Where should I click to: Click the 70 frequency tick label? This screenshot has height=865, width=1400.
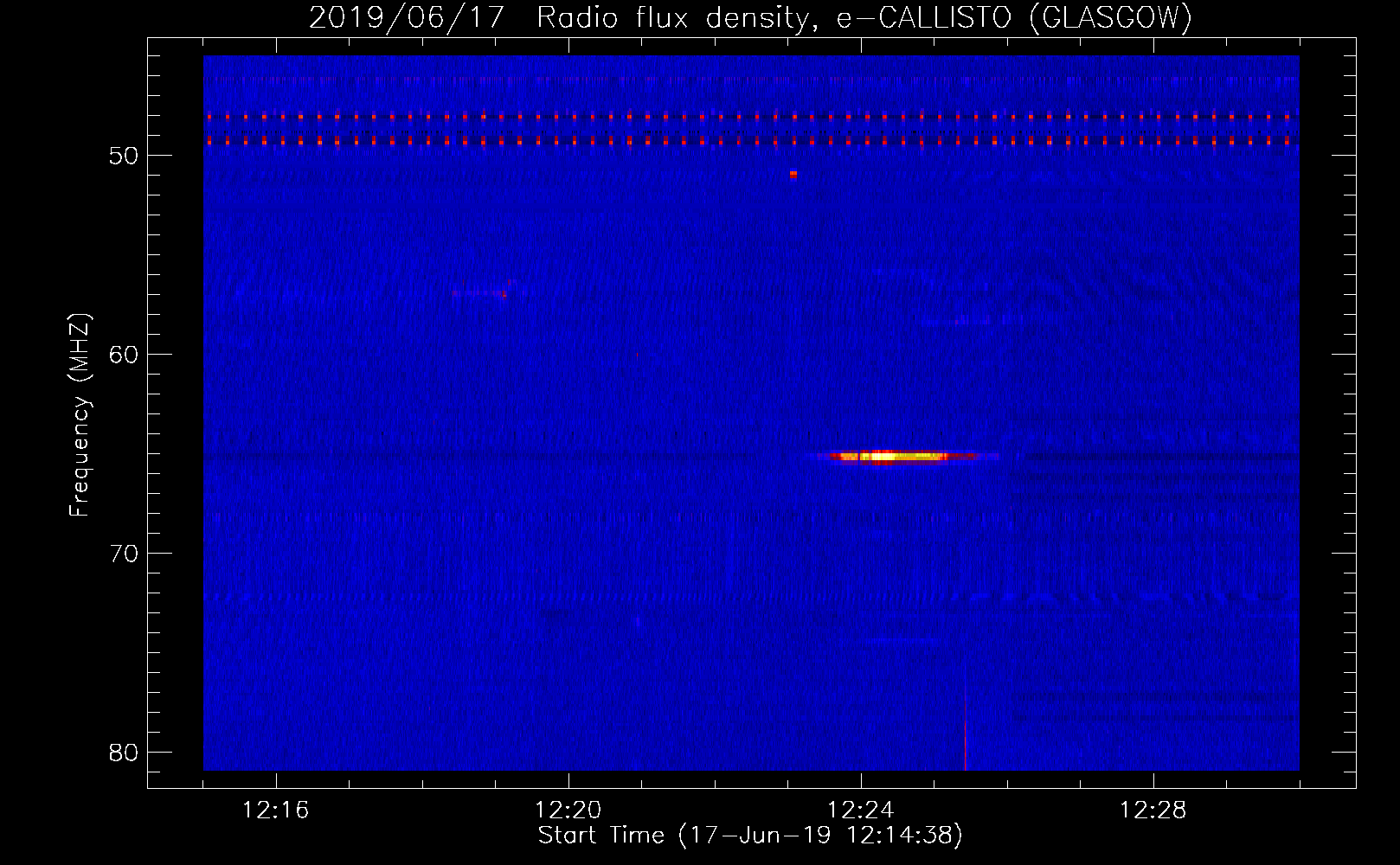[x=124, y=554]
